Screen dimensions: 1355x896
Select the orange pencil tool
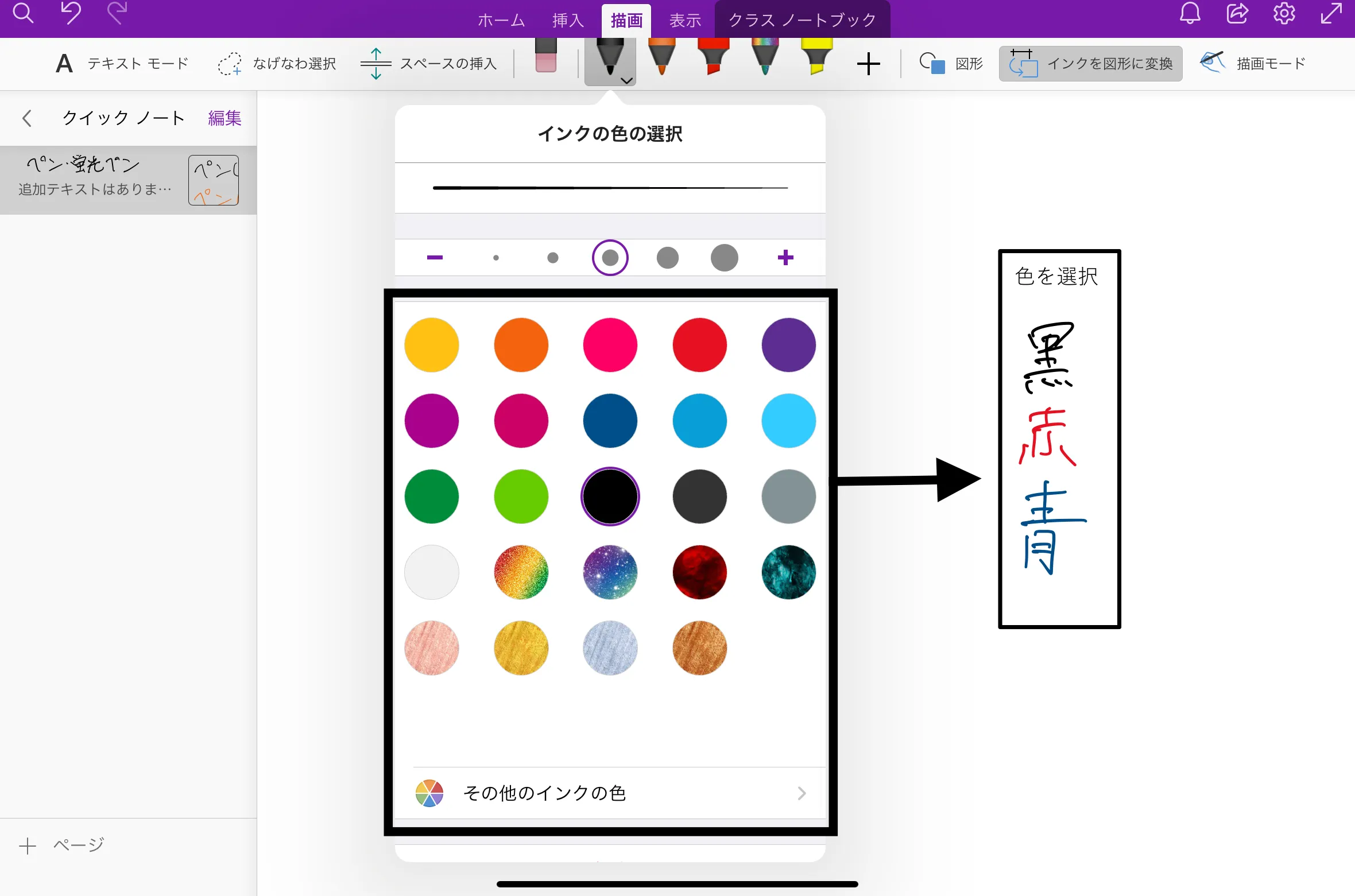pyautogui.click(x=661, y=60)
